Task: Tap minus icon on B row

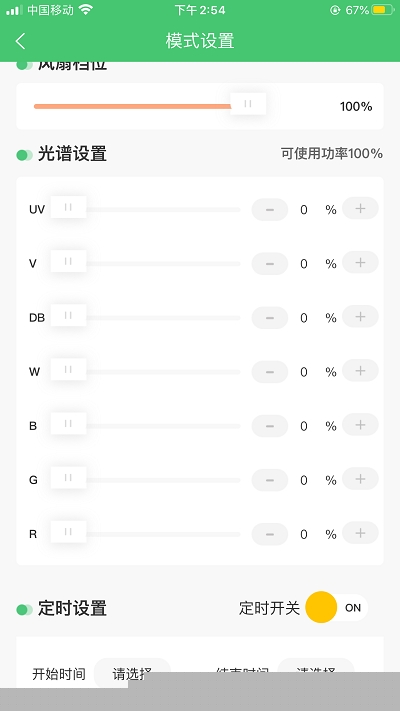Action: [270, 426]
